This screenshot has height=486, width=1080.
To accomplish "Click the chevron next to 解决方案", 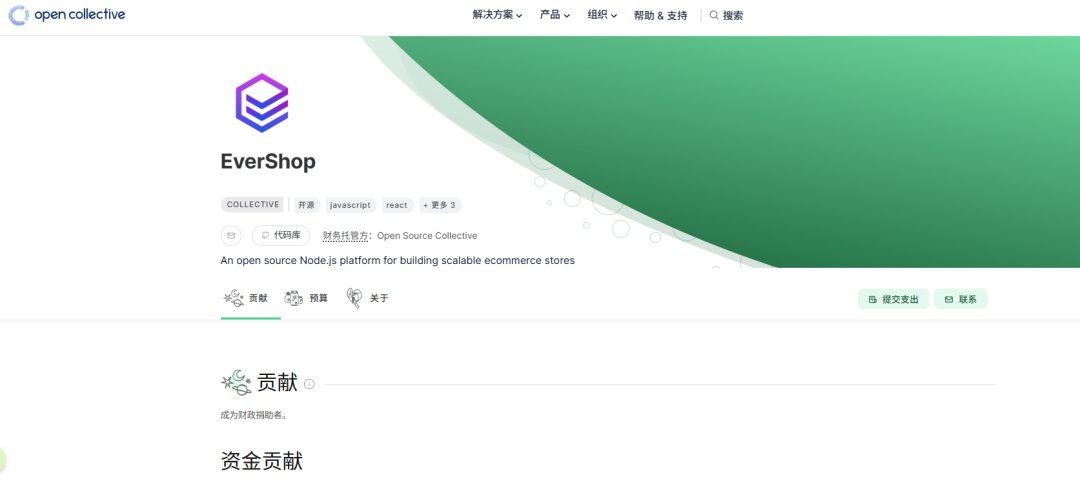I will 519,16.
